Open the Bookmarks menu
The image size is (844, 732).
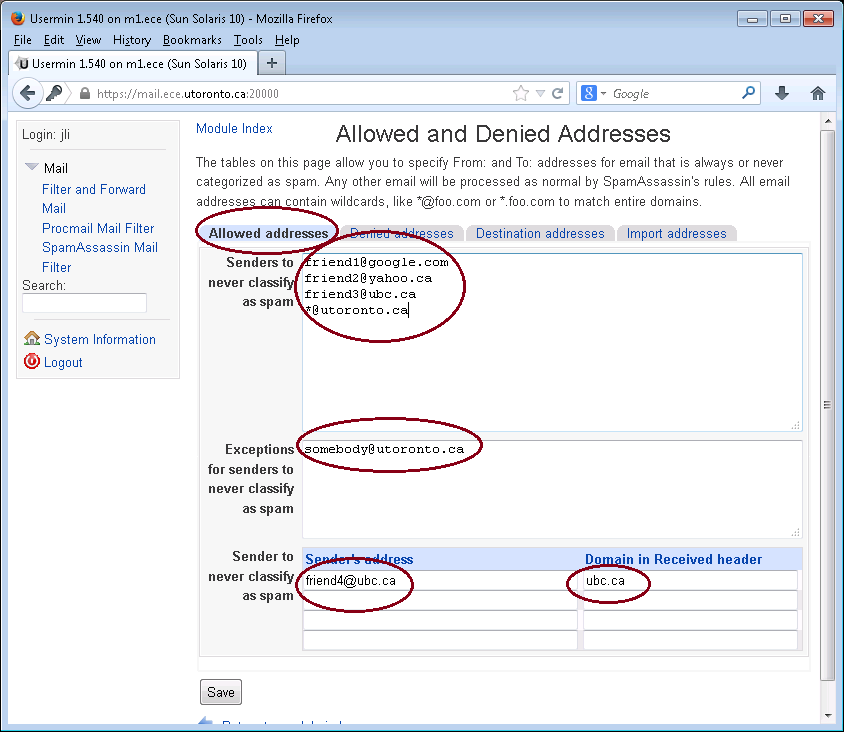click(x=192, y=40)
